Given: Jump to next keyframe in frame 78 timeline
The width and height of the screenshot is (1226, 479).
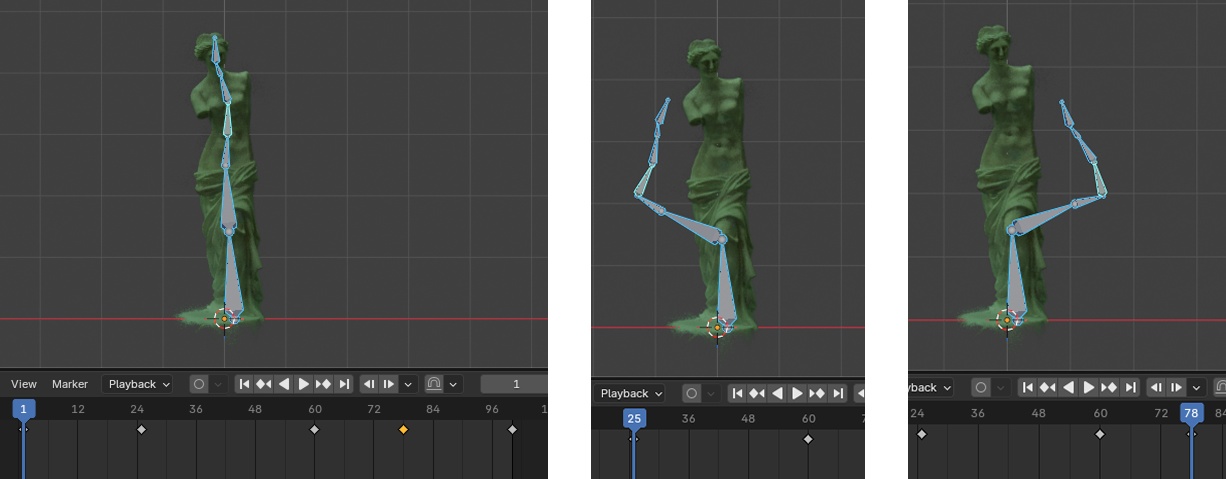Looking at the screenshot, I should click(x=1108, y=387).
